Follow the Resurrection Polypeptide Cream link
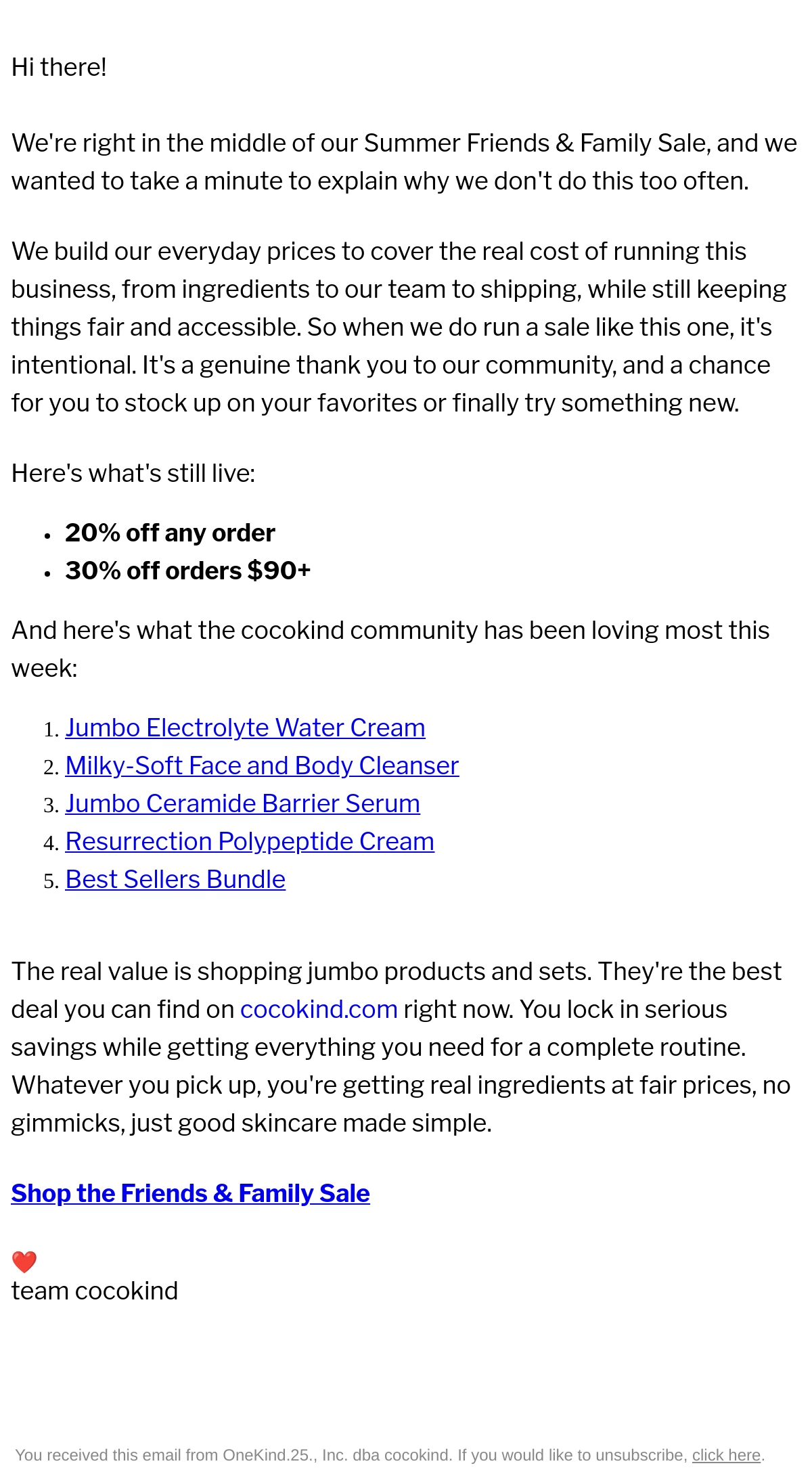 250,841
